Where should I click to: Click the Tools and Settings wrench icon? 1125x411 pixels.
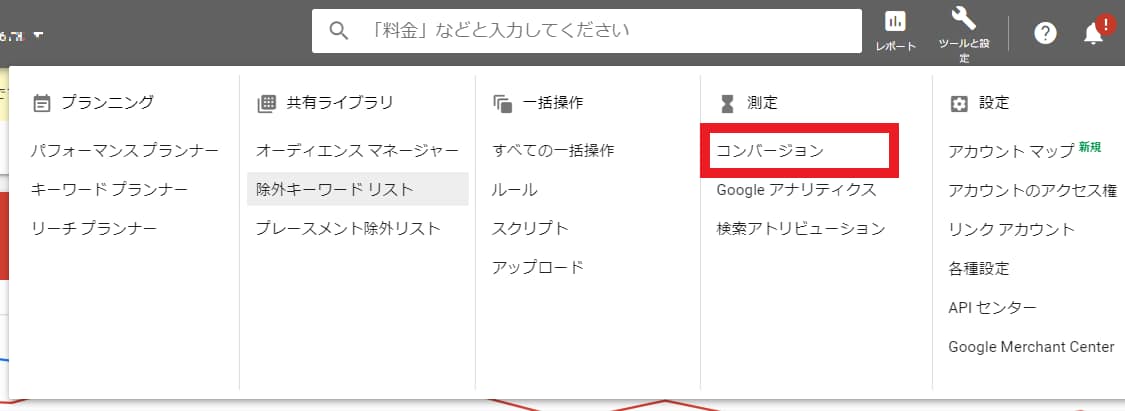tap(964, 19)
